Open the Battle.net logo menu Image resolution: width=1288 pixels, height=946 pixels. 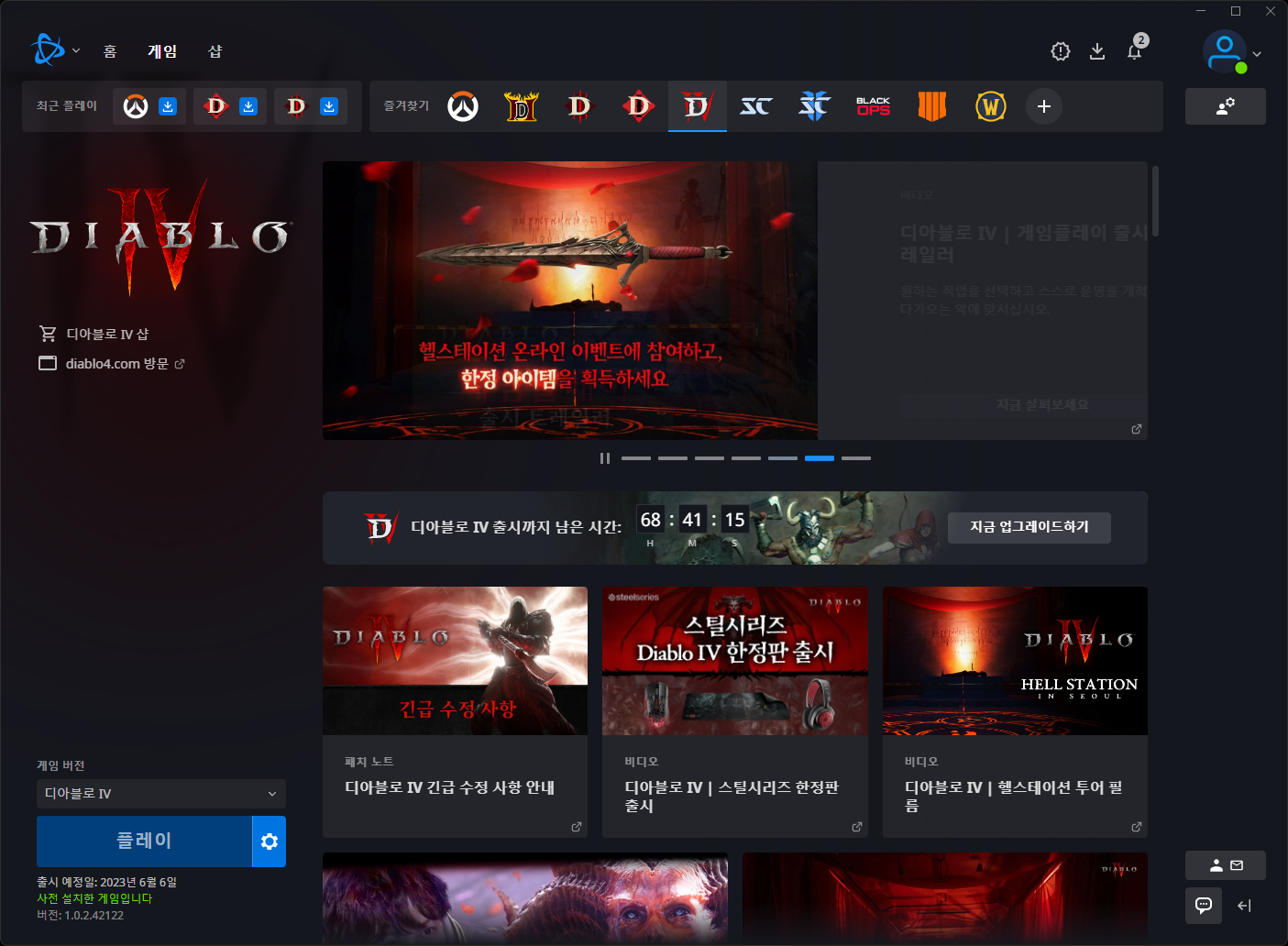pos(48,50)
